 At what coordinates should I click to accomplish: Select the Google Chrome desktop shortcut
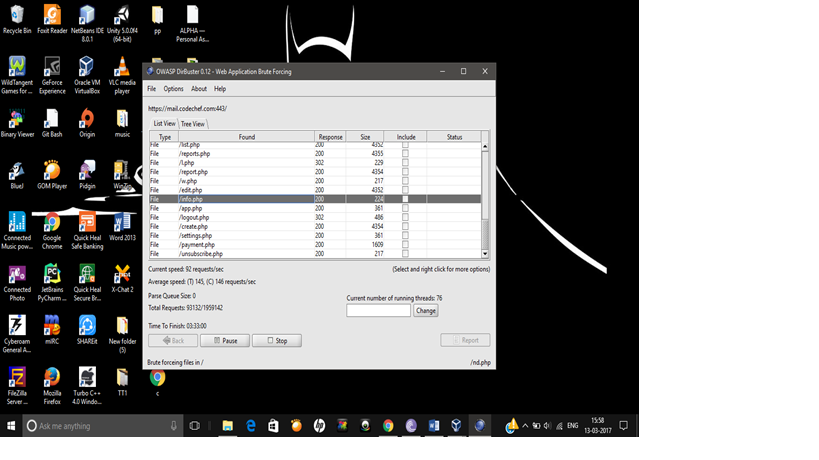coord(52,231)
